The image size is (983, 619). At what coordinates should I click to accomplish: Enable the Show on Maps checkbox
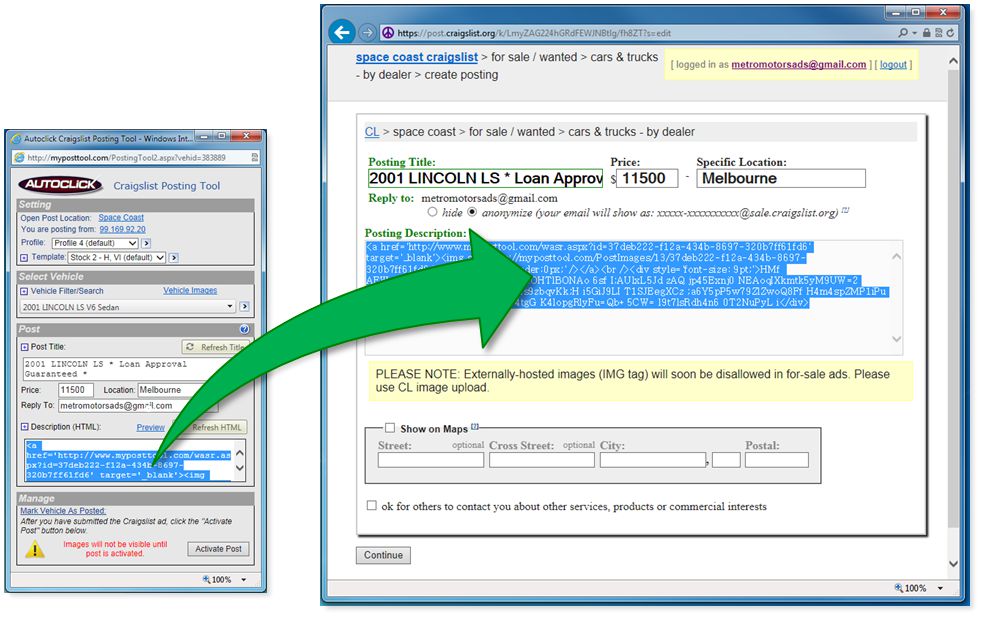click(x=390, y=428)
